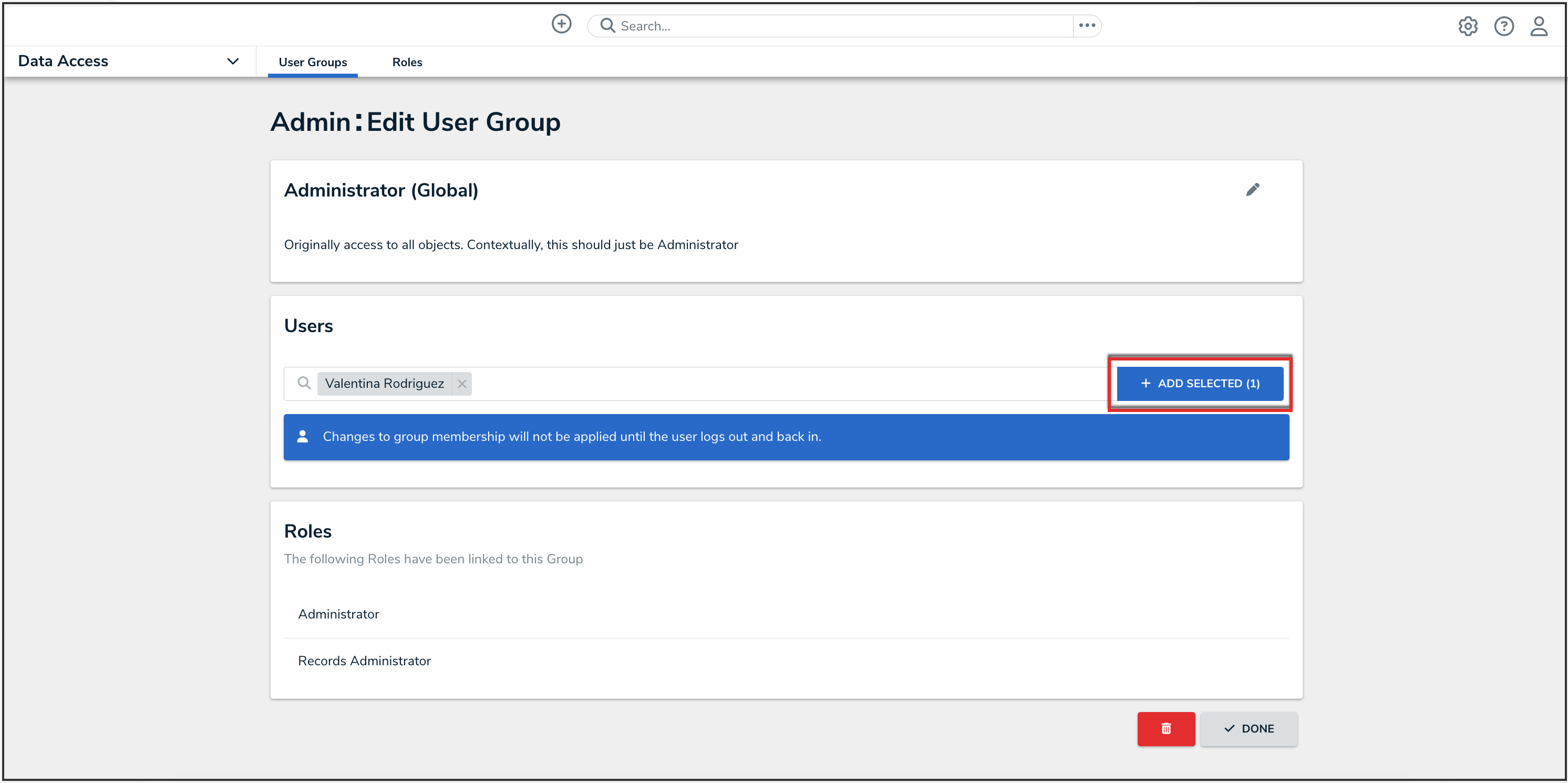Click the Add Selected (1) button

1199,384
